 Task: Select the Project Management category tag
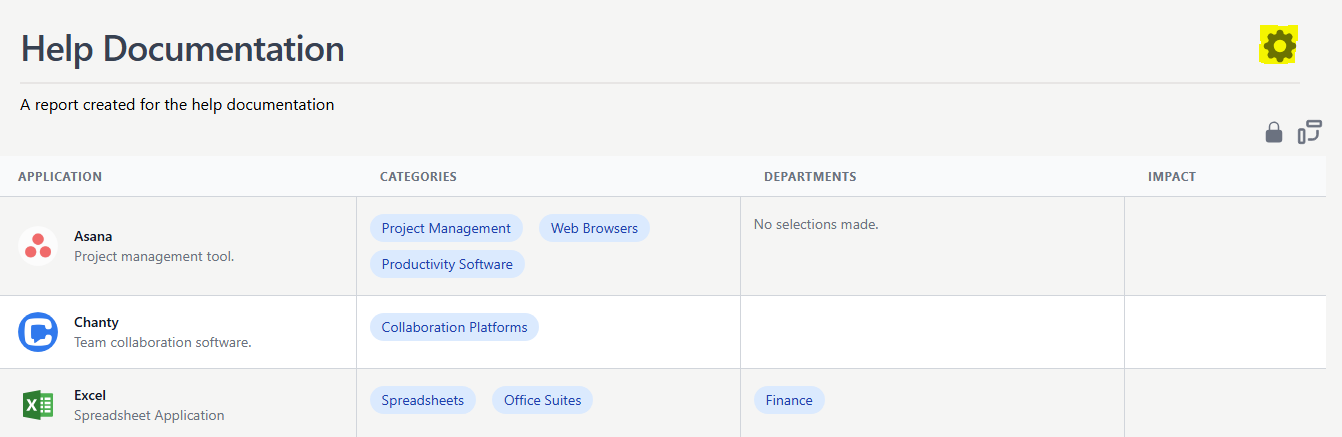(446, 228)
